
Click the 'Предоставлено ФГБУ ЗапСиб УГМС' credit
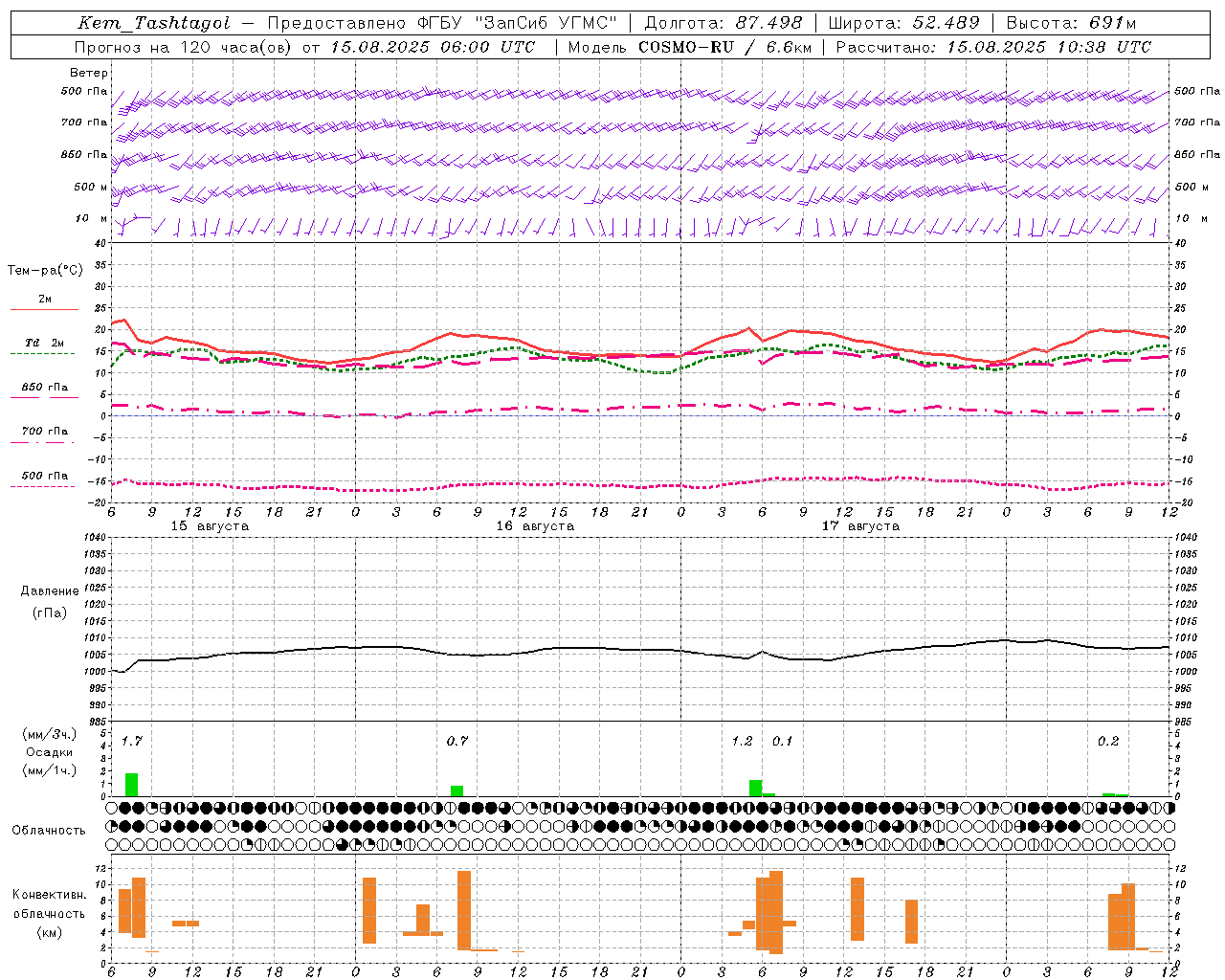tap(443, 23)
